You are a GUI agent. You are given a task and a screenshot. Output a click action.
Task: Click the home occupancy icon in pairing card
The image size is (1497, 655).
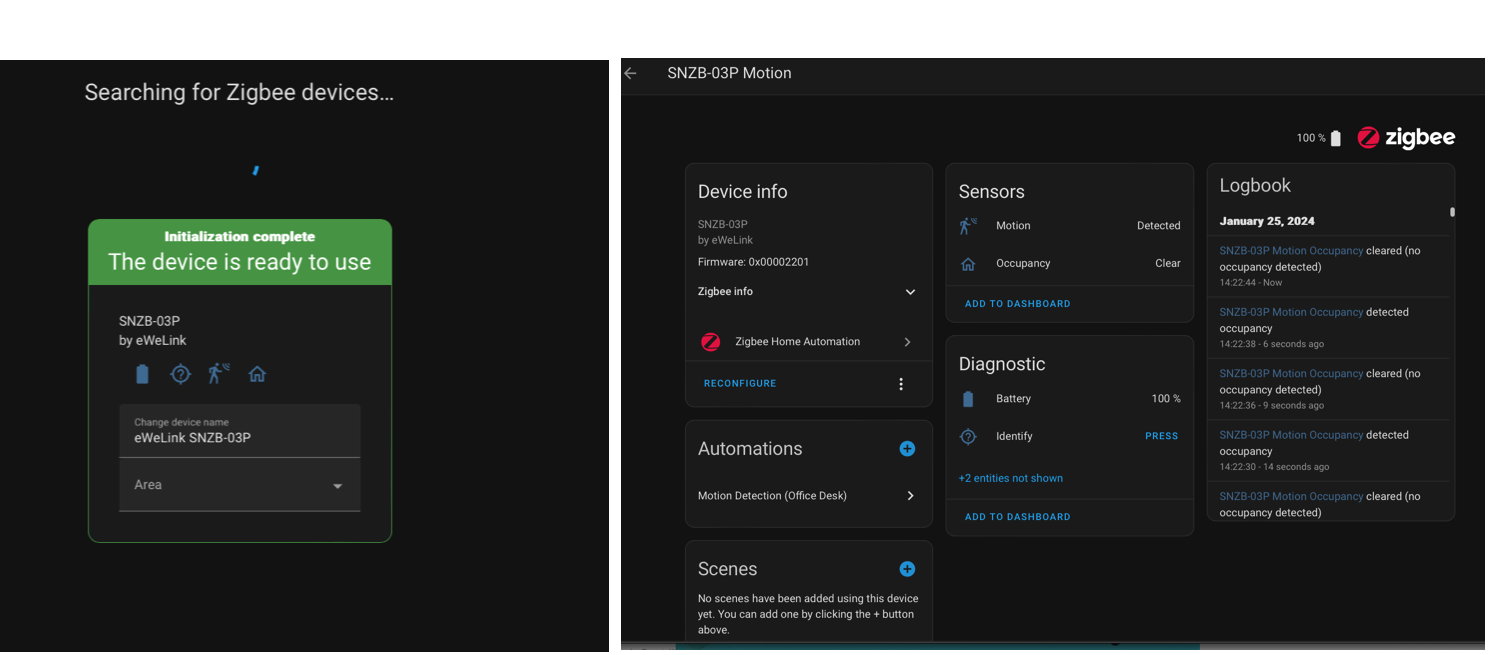click(257, 374)
